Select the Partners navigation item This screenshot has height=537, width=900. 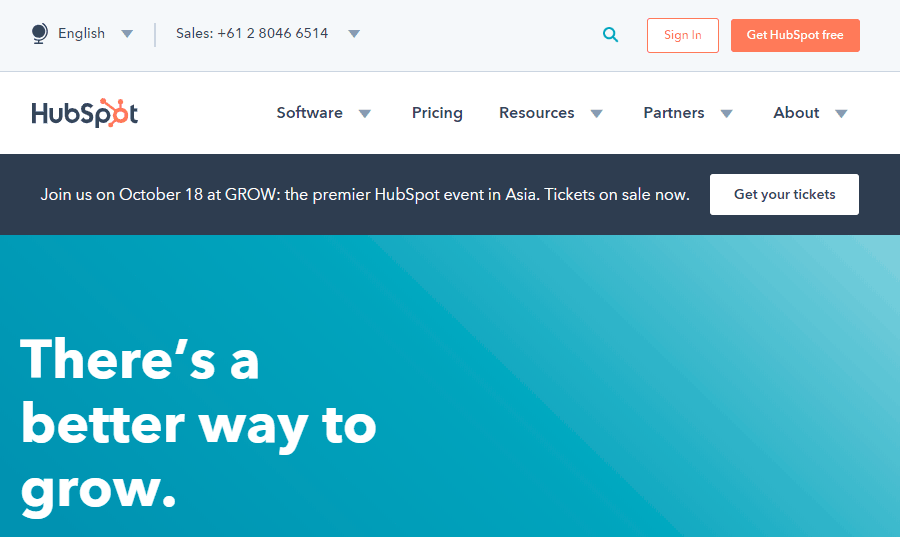click(x=674, y=112)
